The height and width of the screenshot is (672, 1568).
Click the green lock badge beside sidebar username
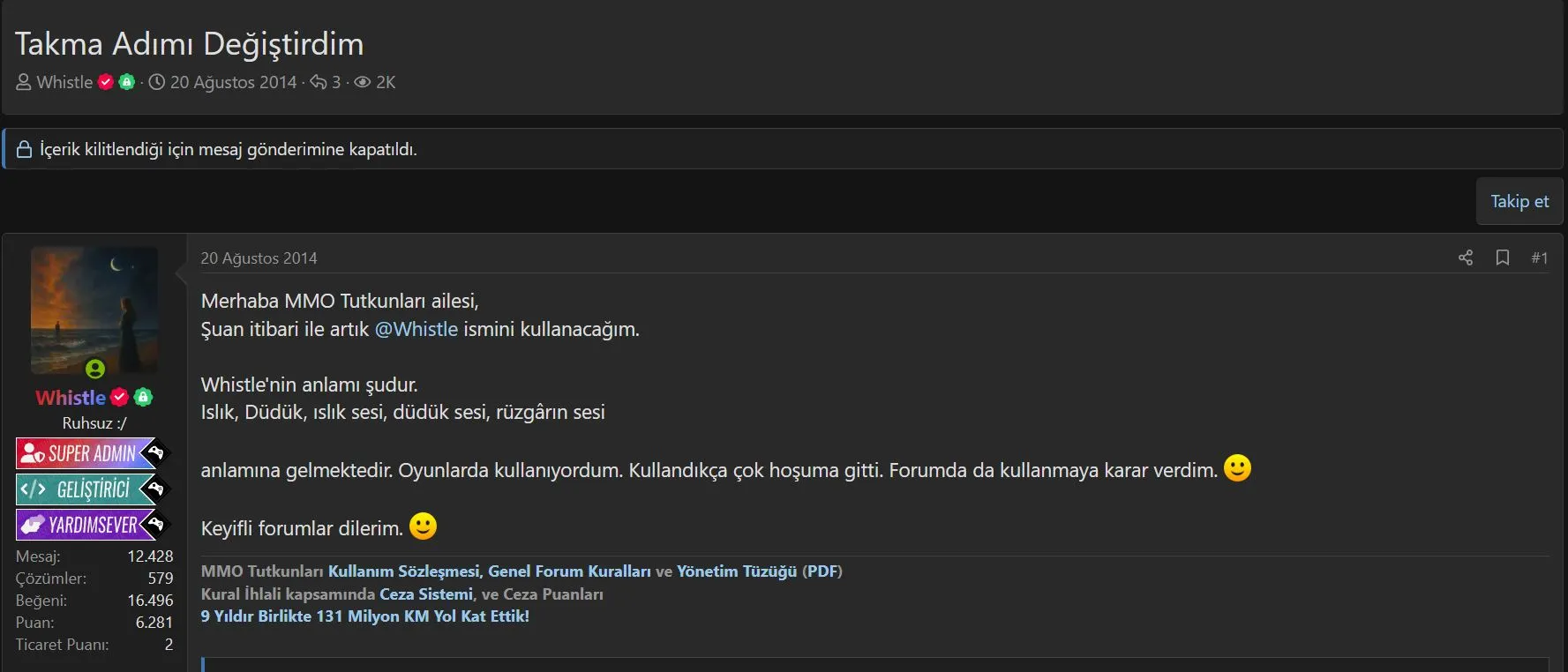click(x=143, y=398)
